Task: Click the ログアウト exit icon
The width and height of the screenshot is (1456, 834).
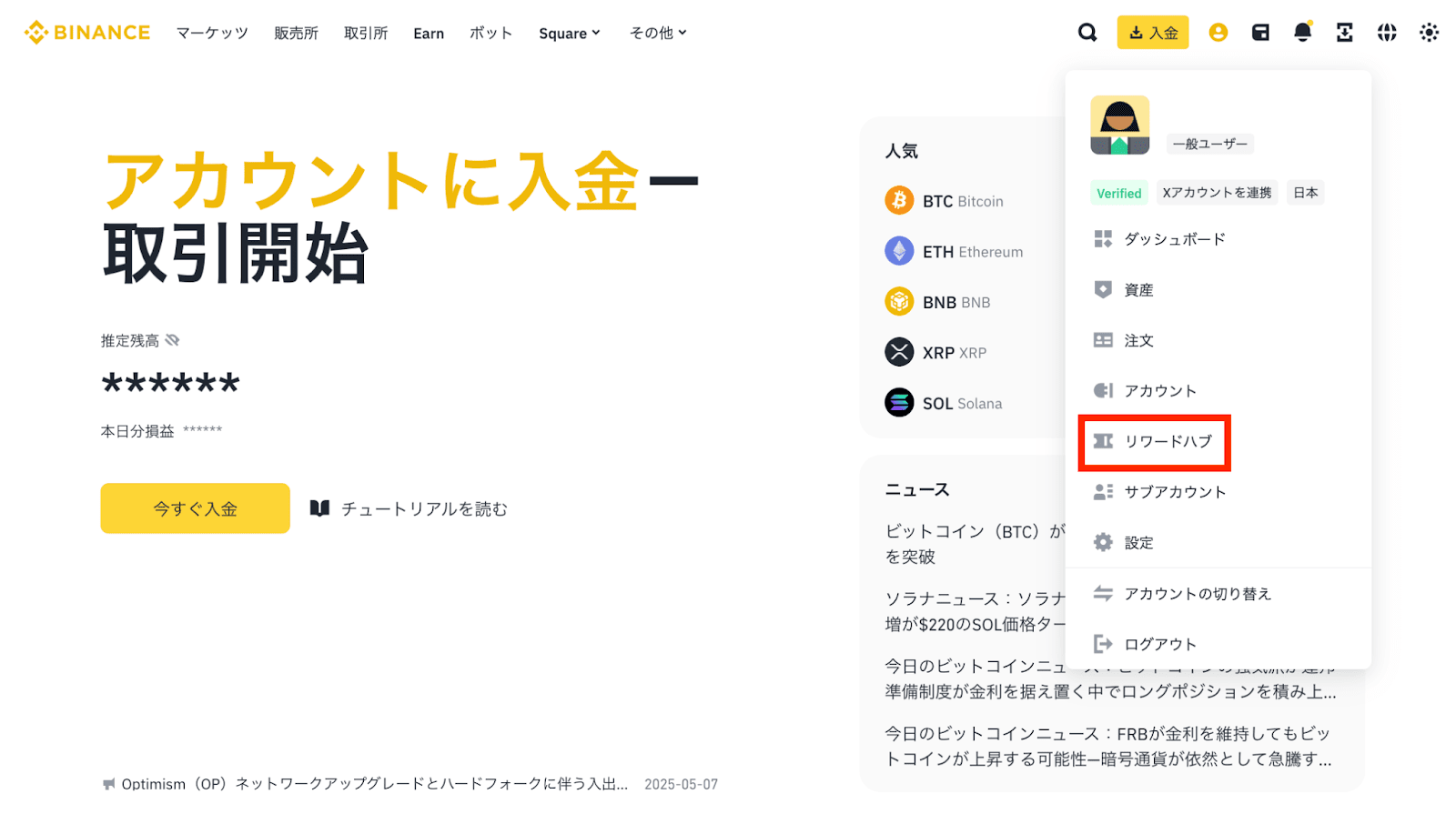Action: pyautogui.click(x=1103, y=644)
